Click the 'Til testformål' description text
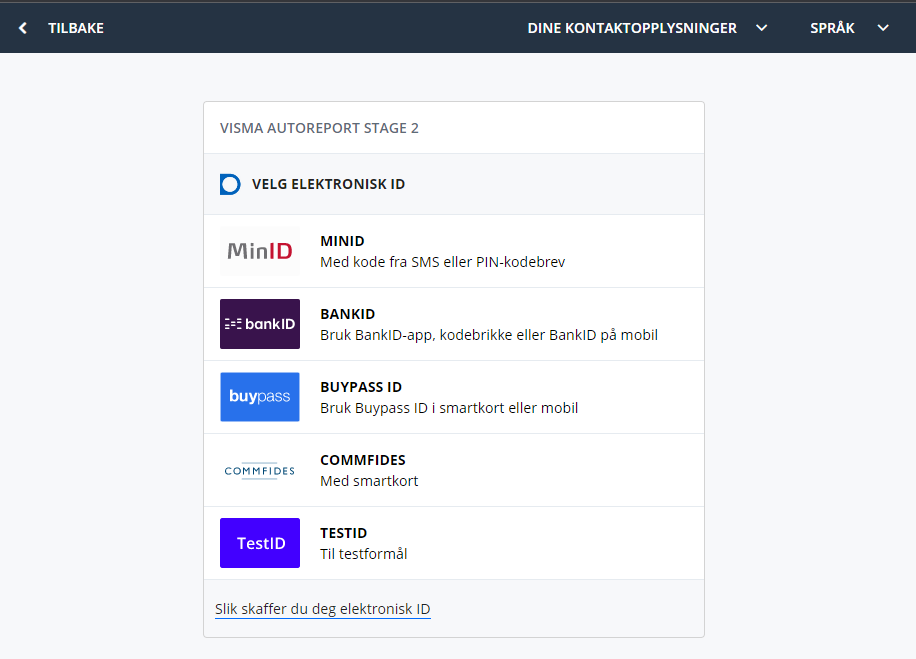This screenshot has height=659, width=916. 363,554
